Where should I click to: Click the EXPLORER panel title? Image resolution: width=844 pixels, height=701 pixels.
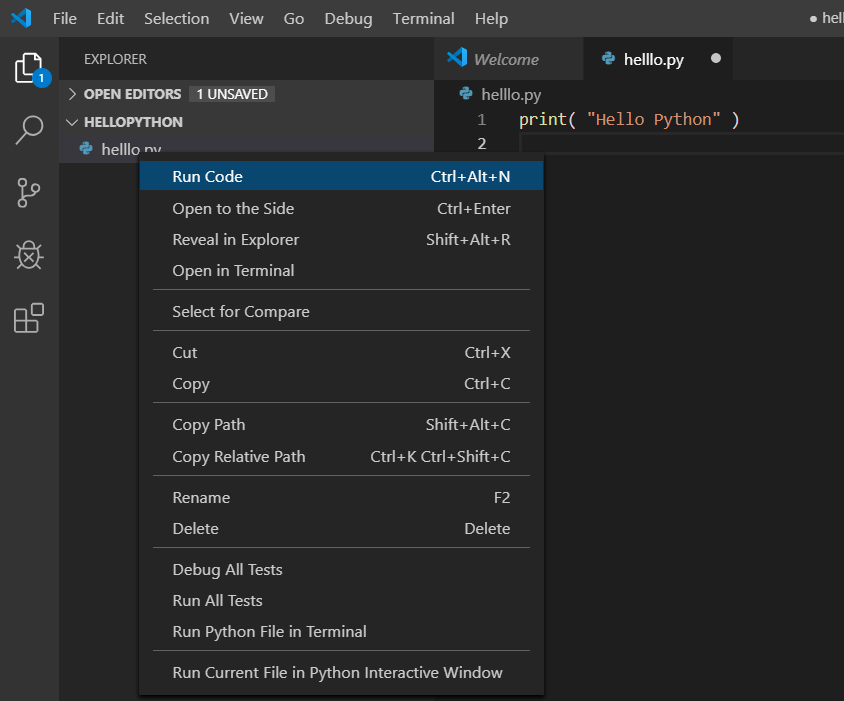(x=115, y=59)
